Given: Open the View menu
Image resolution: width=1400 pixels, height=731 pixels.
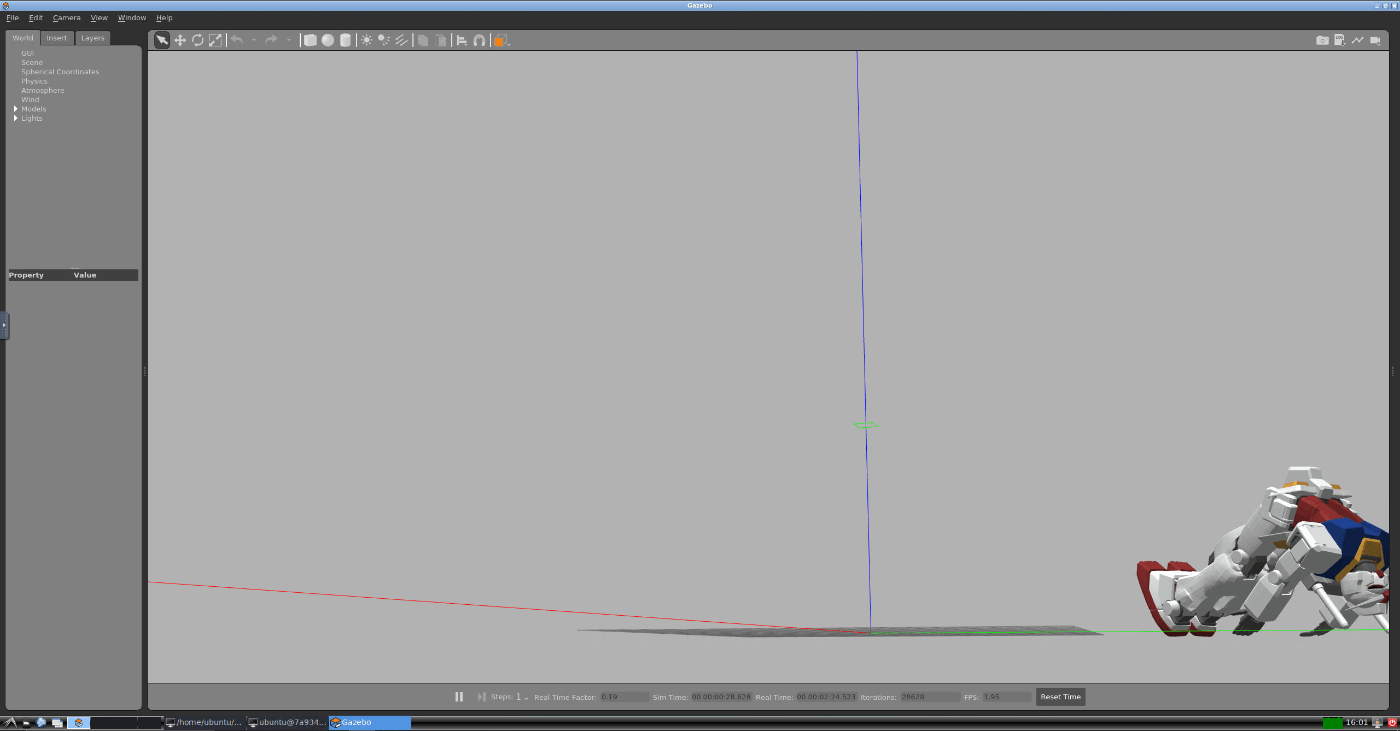Looking at the screenshot, I should 99,18.
